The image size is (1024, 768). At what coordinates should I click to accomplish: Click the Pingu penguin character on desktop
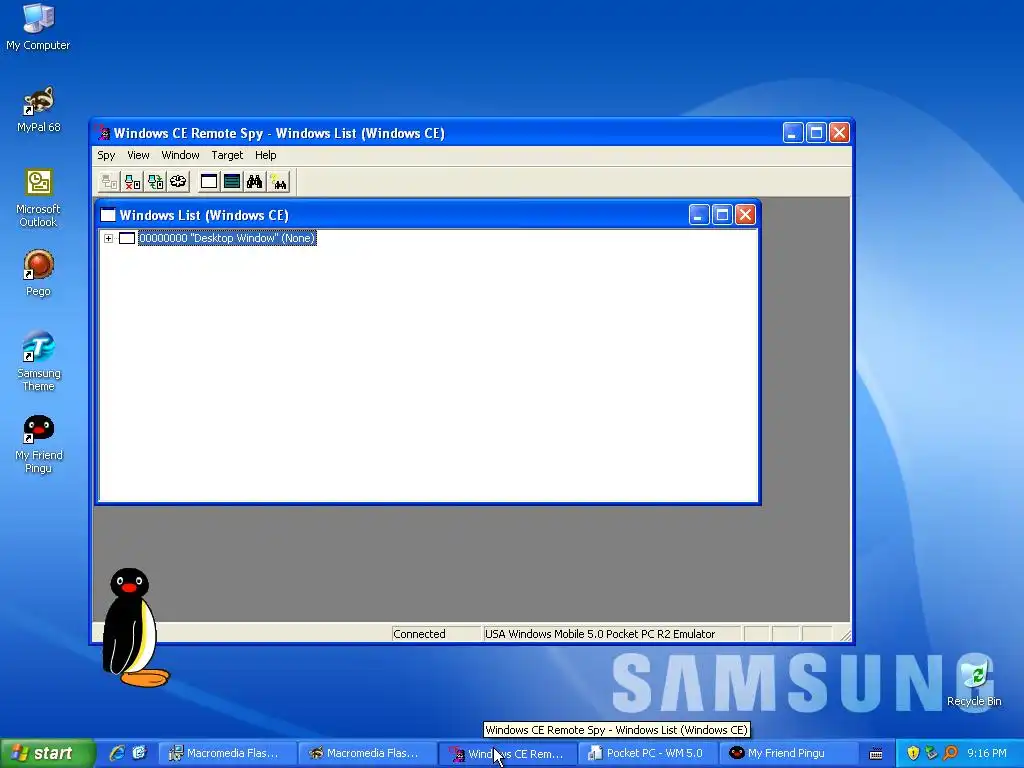(134, 627)
